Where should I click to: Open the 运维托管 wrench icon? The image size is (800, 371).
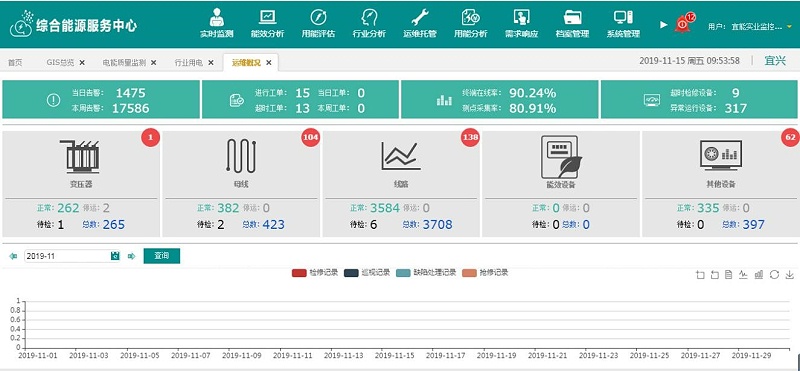[420, 17]
